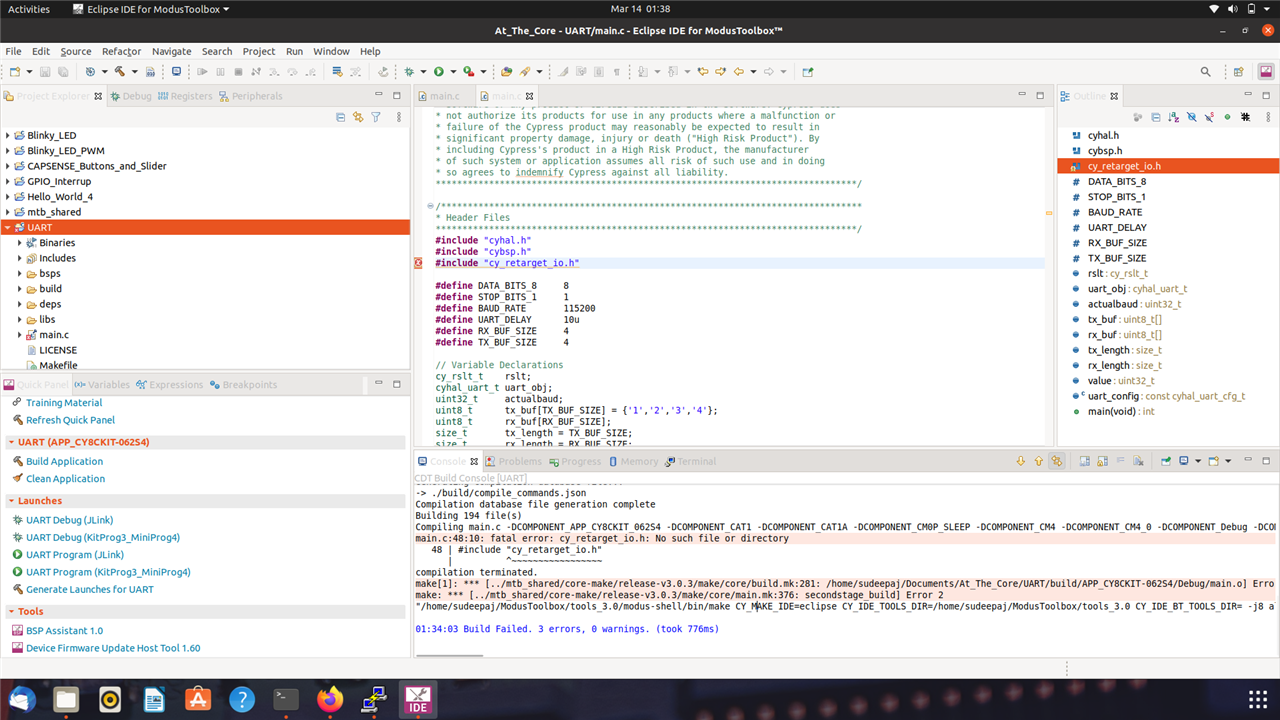This screenshot has height=720, width=1280.
Task: Open Run button dropdown arrow in toolbar
Action: pyautogui.click(x=452, y=72)
